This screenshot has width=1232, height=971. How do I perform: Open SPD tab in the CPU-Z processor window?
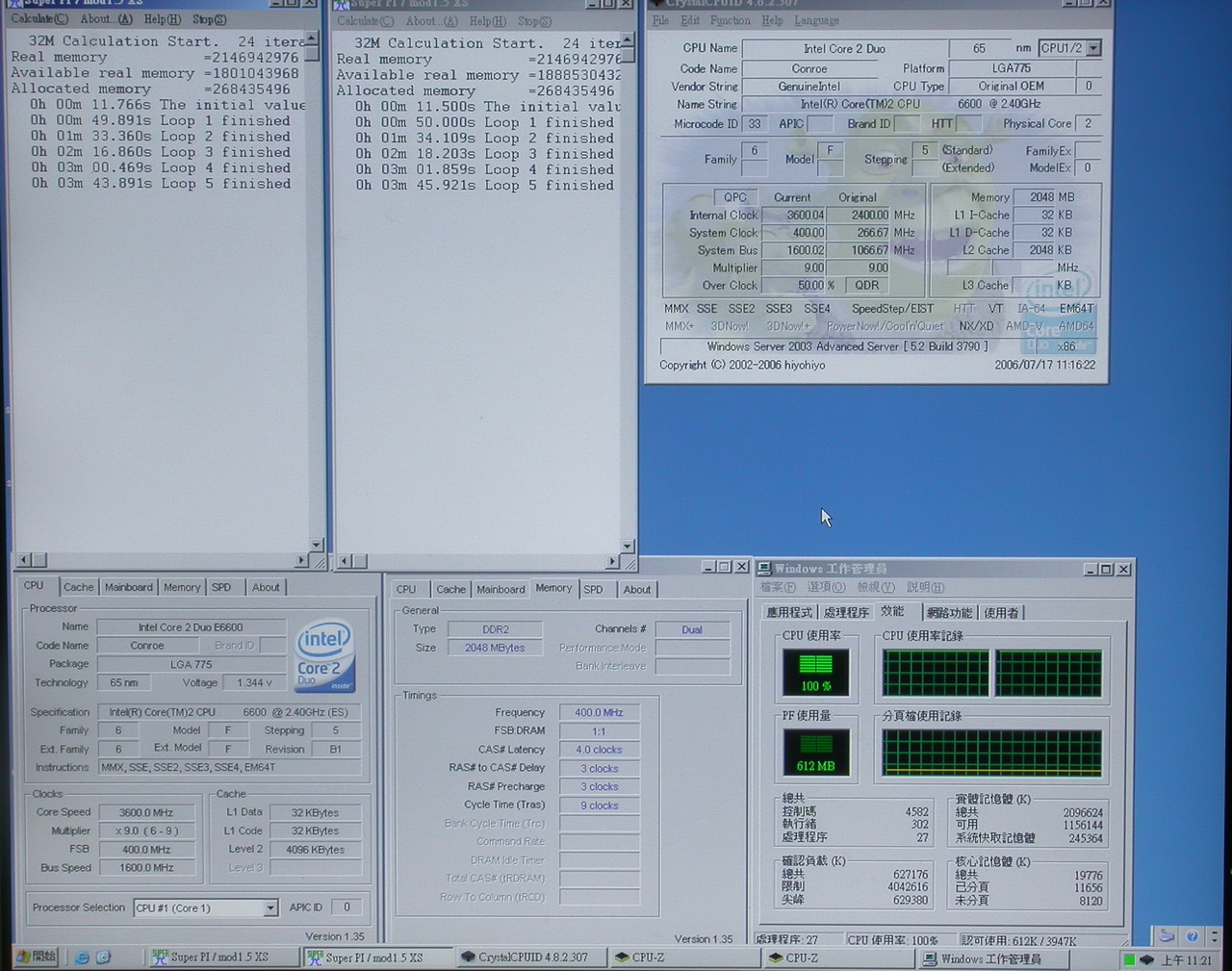click(221, 587)
